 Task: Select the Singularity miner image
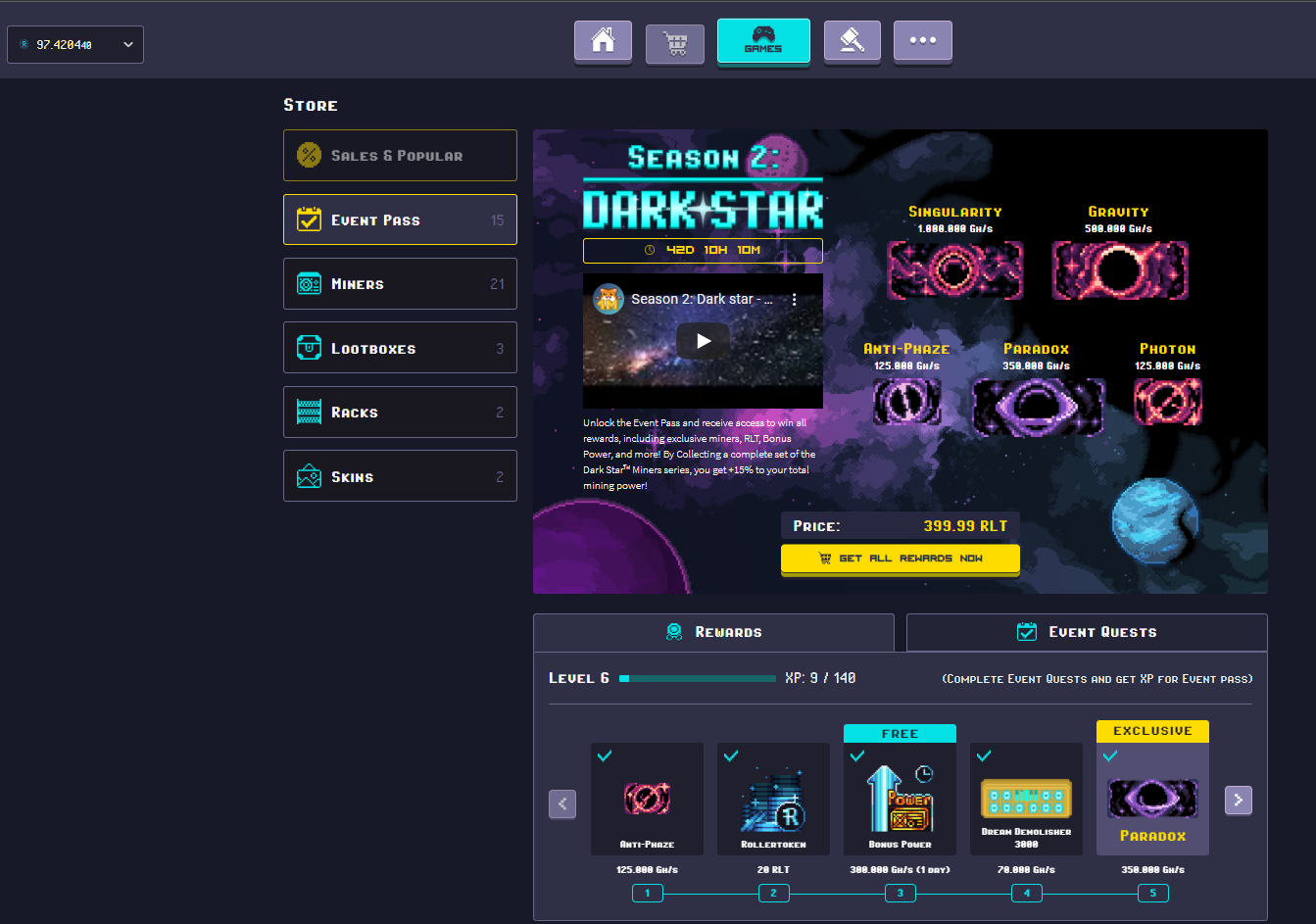click(954, 269)
